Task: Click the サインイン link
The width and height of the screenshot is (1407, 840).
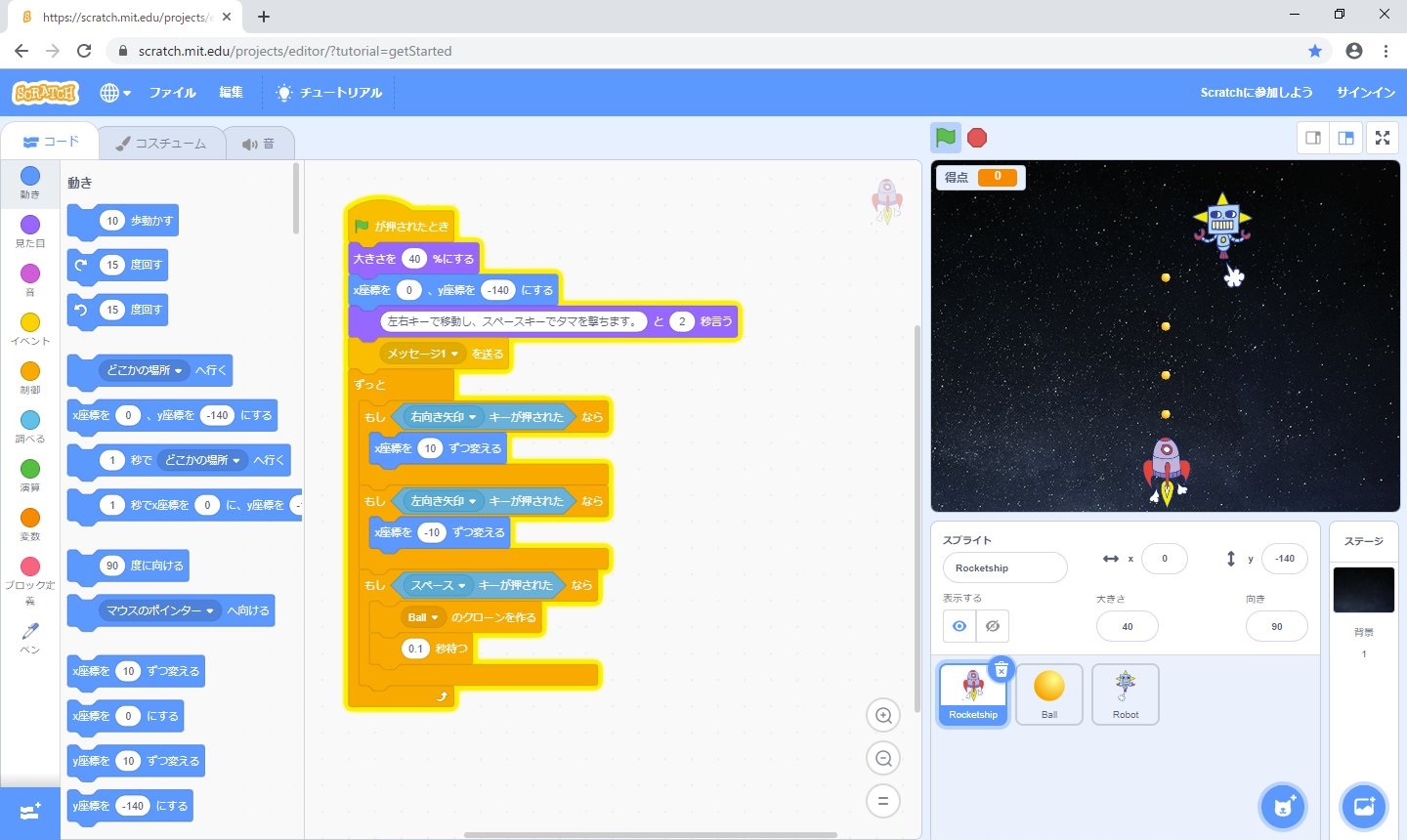Action: click(1365, 93)
